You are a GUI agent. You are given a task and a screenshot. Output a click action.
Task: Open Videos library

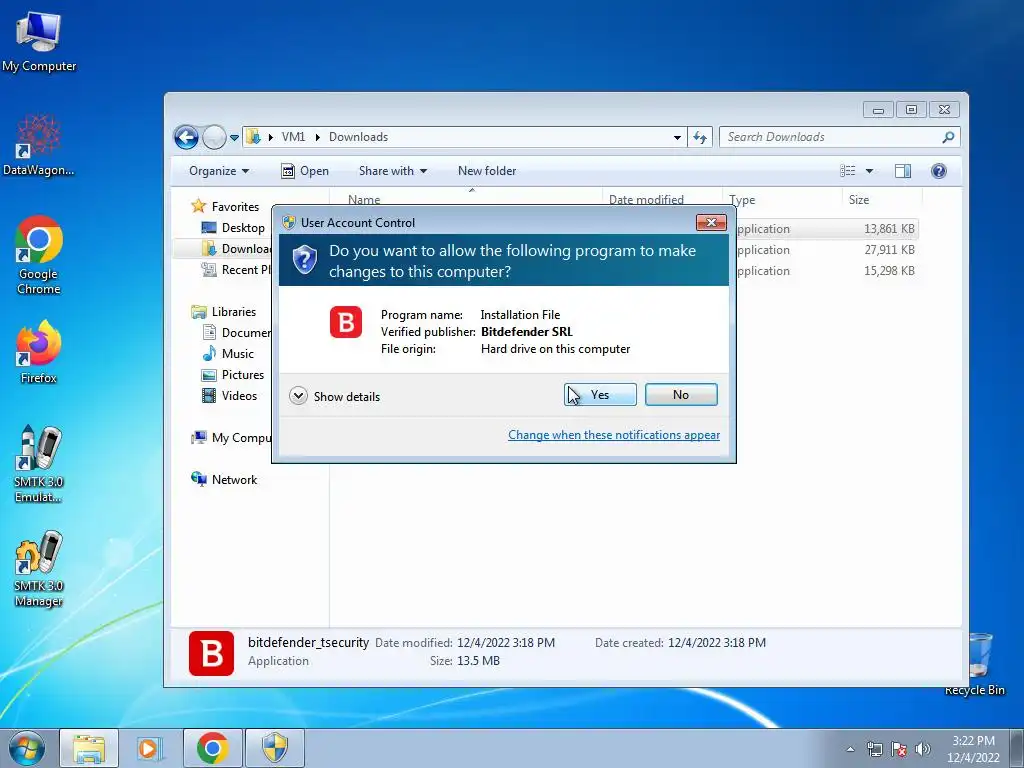[x=229, y=396]
